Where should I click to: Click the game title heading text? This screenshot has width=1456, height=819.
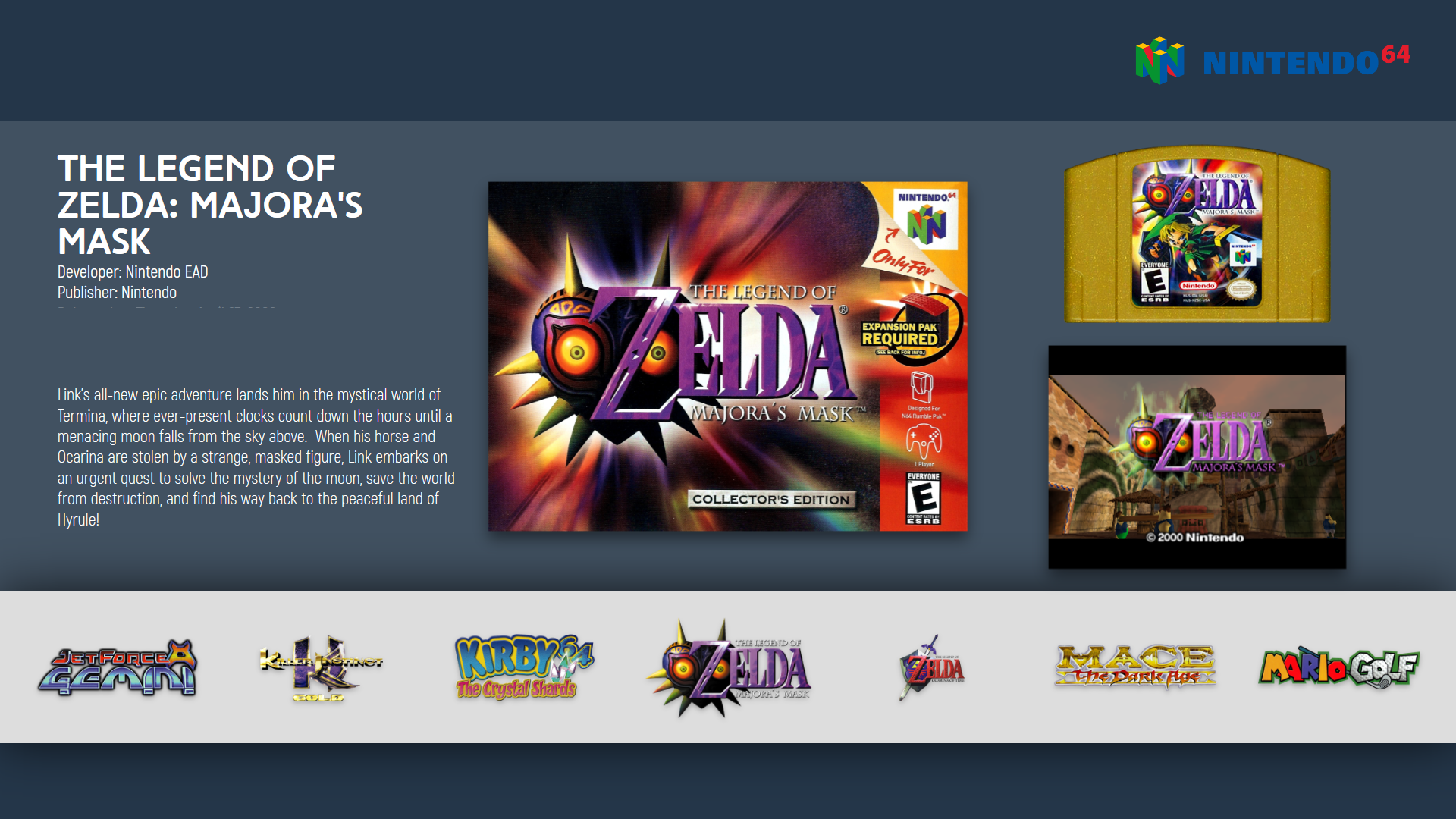point(210,205)
